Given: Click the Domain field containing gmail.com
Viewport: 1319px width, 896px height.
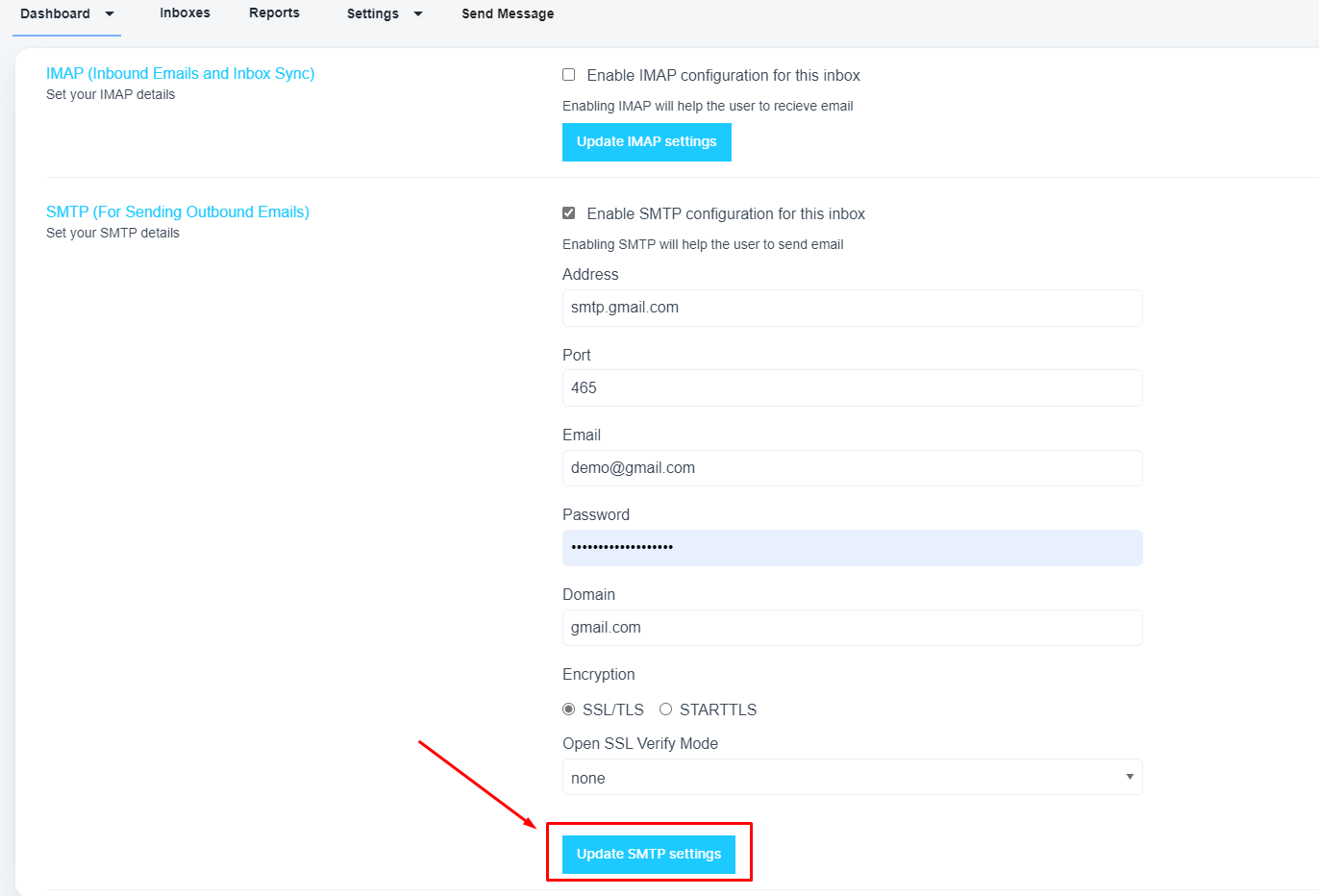Looking at the screenshot, I should (x=852, y=628).
